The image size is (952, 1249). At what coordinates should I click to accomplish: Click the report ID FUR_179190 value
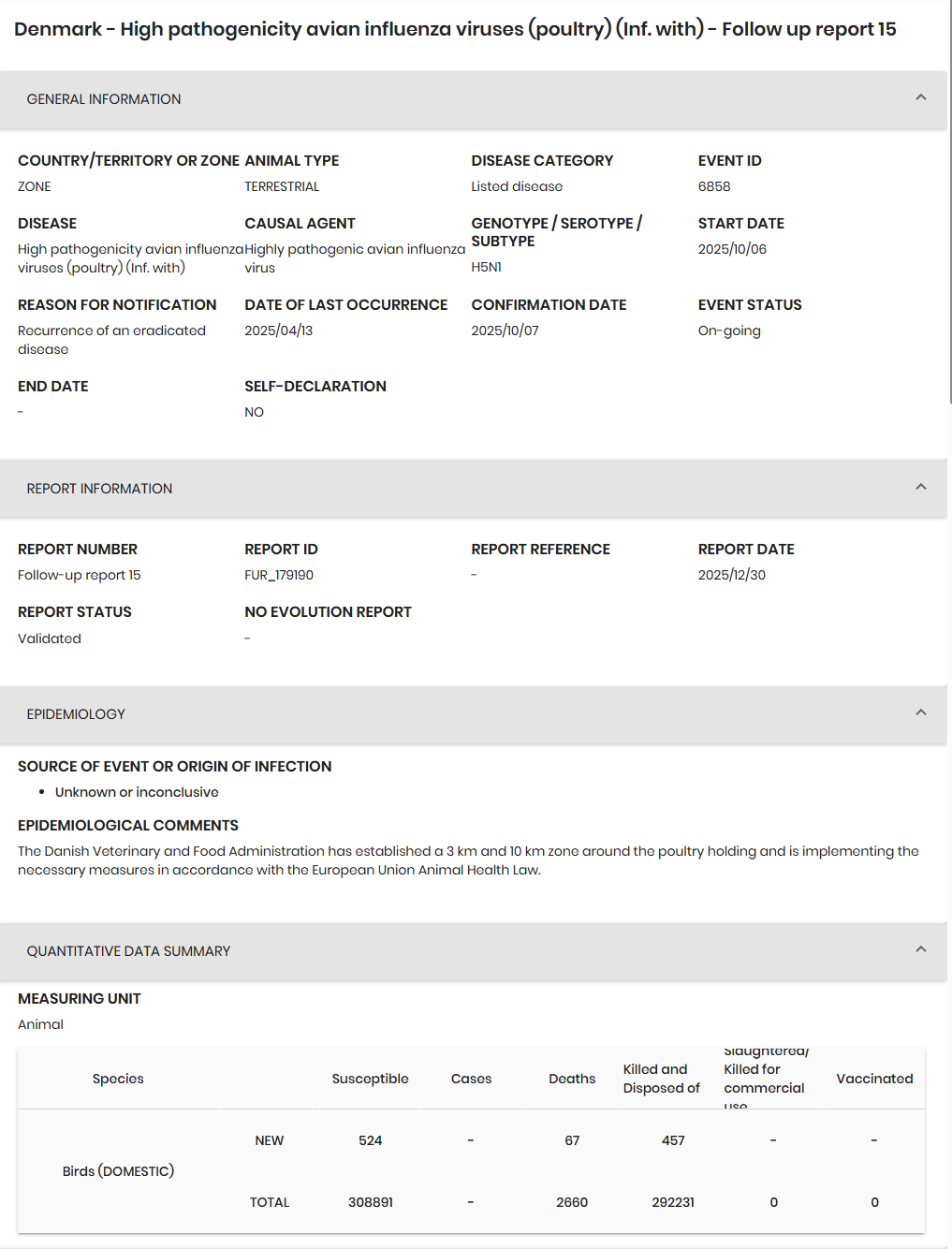[x=279, y=575]
